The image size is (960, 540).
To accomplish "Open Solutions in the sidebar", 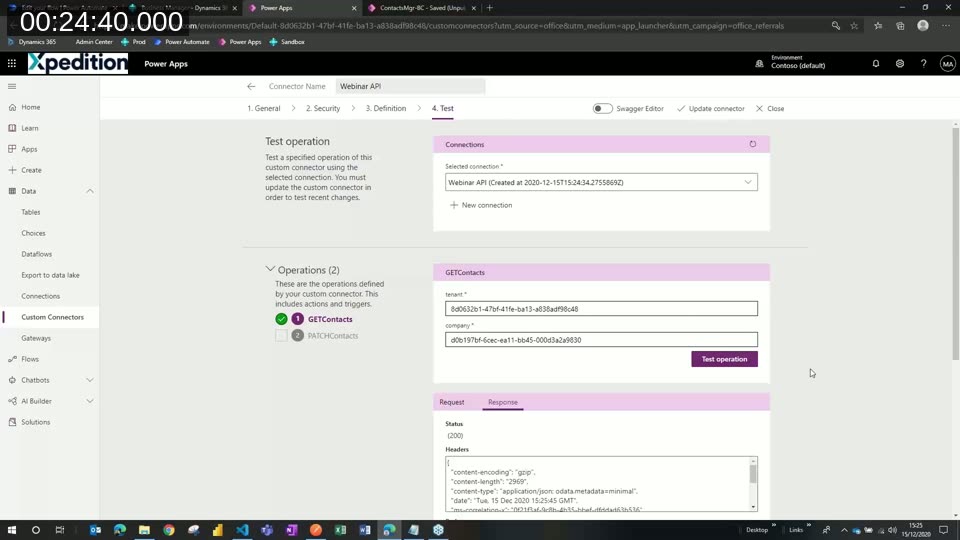I will tap(36, 422).
